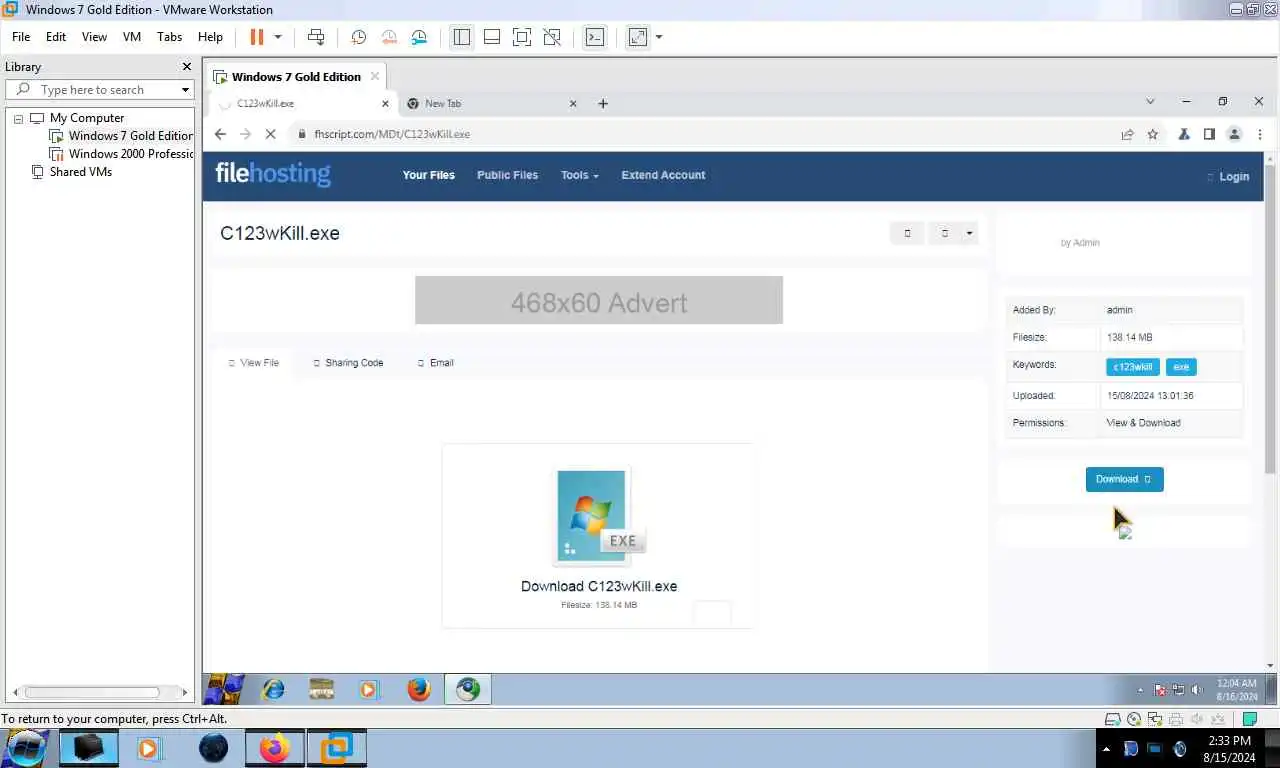
Task: Open the browser profile avatar icon
Action: tap(1235, 134)
